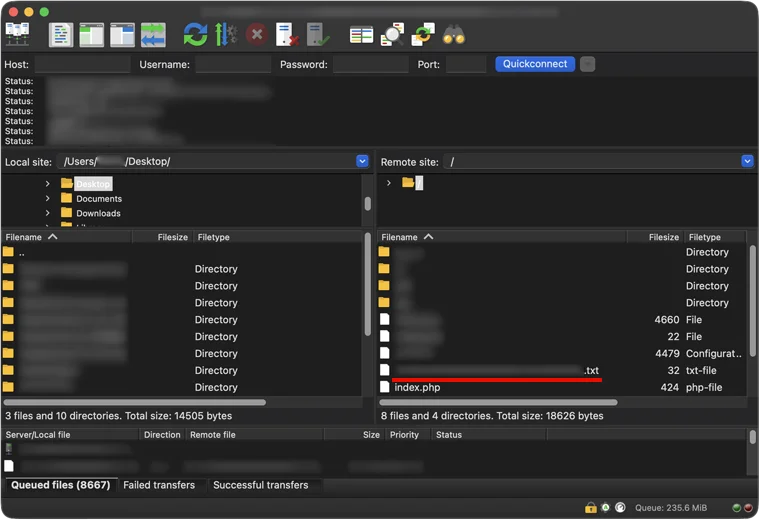
Task: Click the Port input field
Action: pyautogui.click(x=466, y=64)
